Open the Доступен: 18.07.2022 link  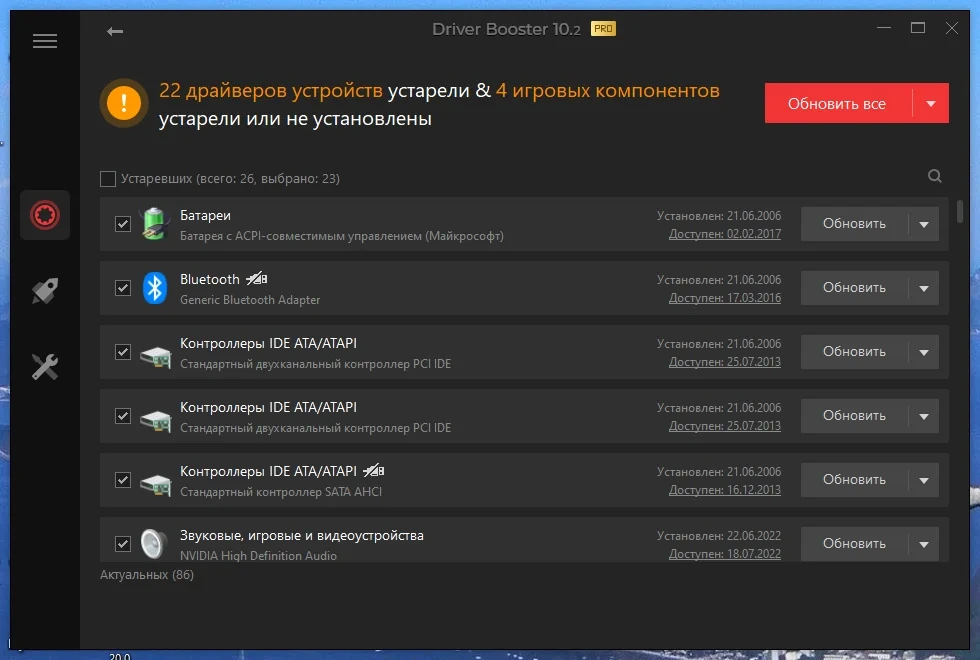(x=724, y=554)
